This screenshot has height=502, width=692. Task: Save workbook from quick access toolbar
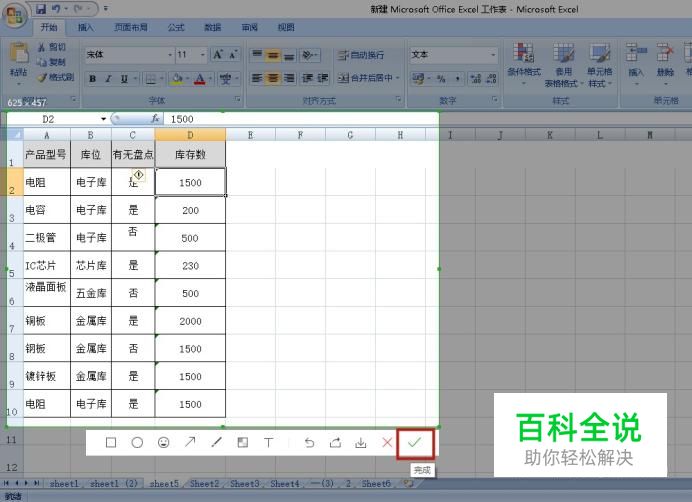click(x=41, y=9)
